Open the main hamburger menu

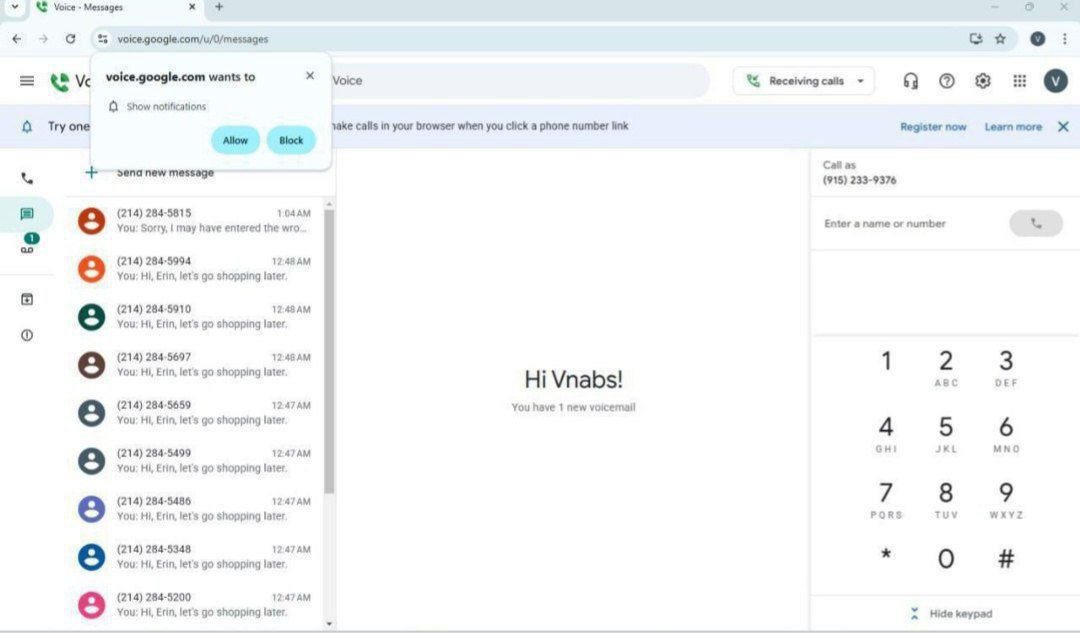(27, 81)
